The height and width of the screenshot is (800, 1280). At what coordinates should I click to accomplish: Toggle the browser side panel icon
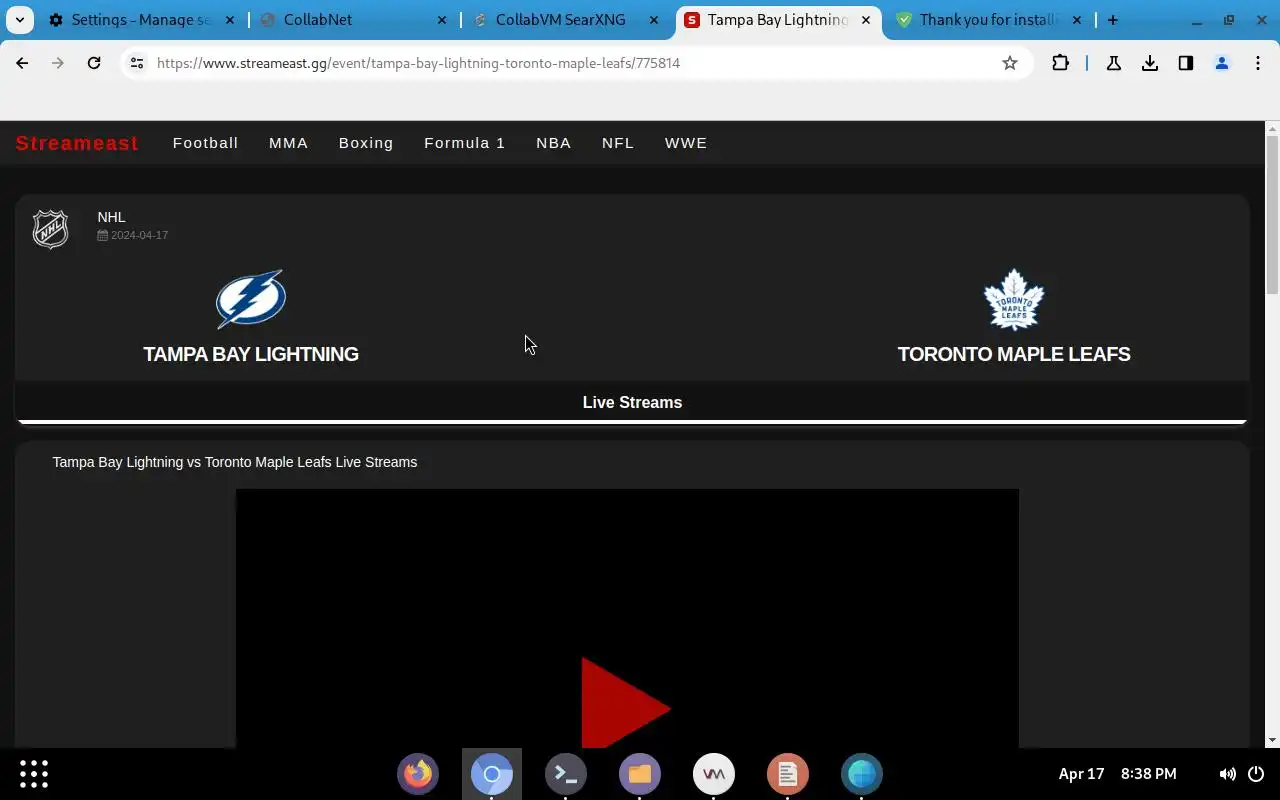pos(1186,63)
